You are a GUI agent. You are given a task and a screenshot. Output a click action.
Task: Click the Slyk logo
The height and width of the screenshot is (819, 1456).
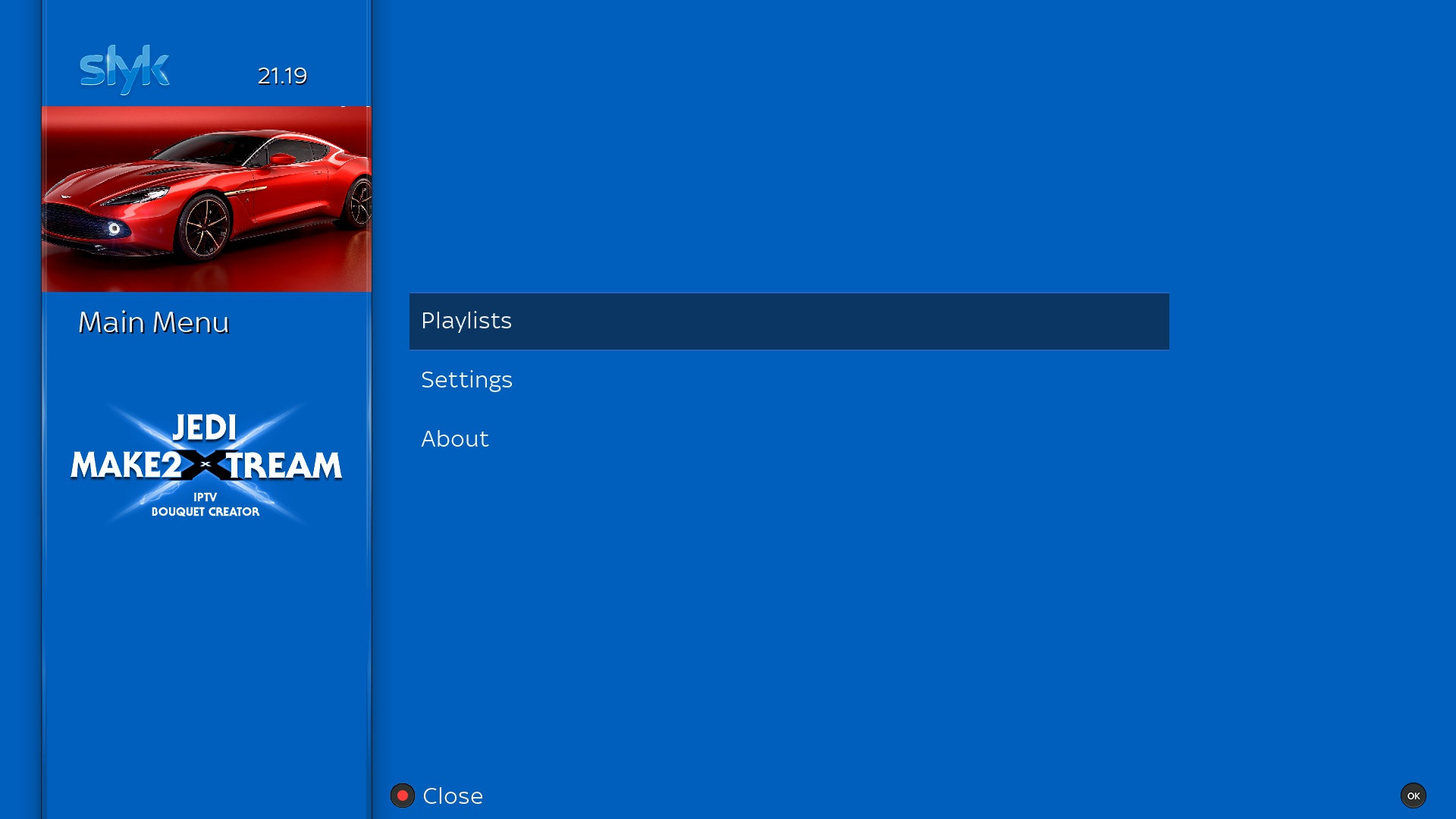click(x=124, y=69)
